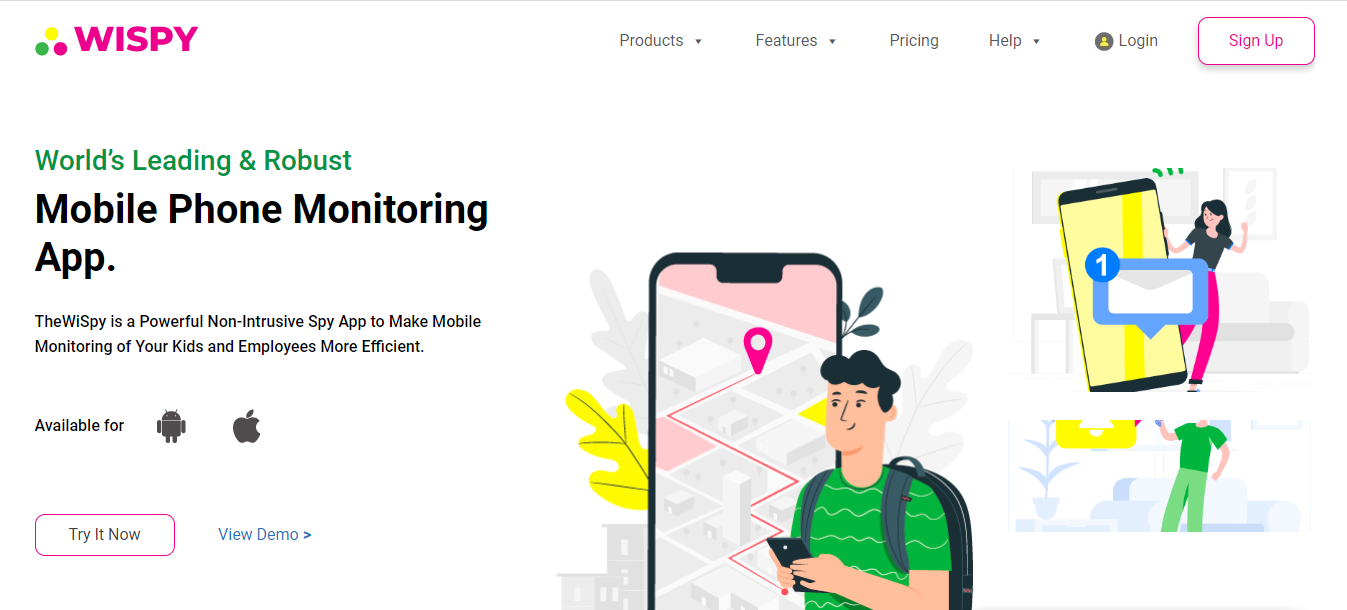This screenshot has height=610, width=1347.
Task: Open the View Demo link
Action: [x=265, y=535]
